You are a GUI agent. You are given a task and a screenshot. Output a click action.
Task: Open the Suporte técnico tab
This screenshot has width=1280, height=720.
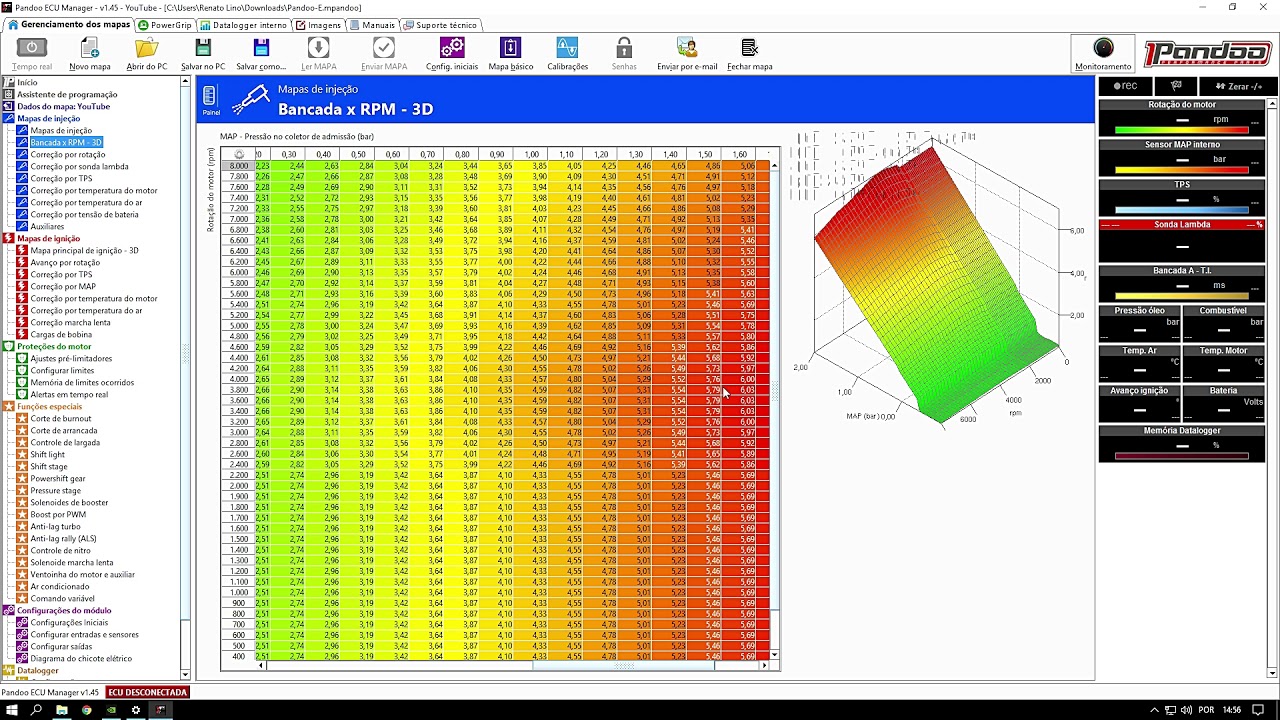pos(440,24)
